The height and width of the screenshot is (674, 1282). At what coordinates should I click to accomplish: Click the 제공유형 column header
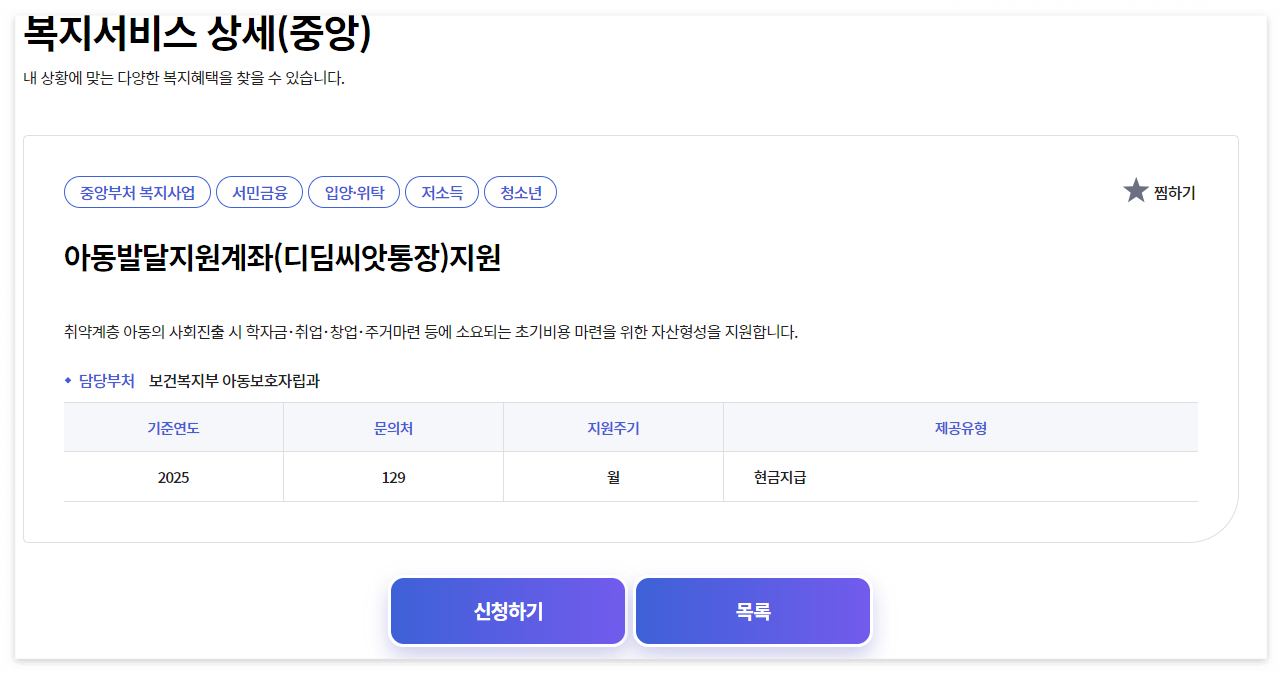click(960, 426)
